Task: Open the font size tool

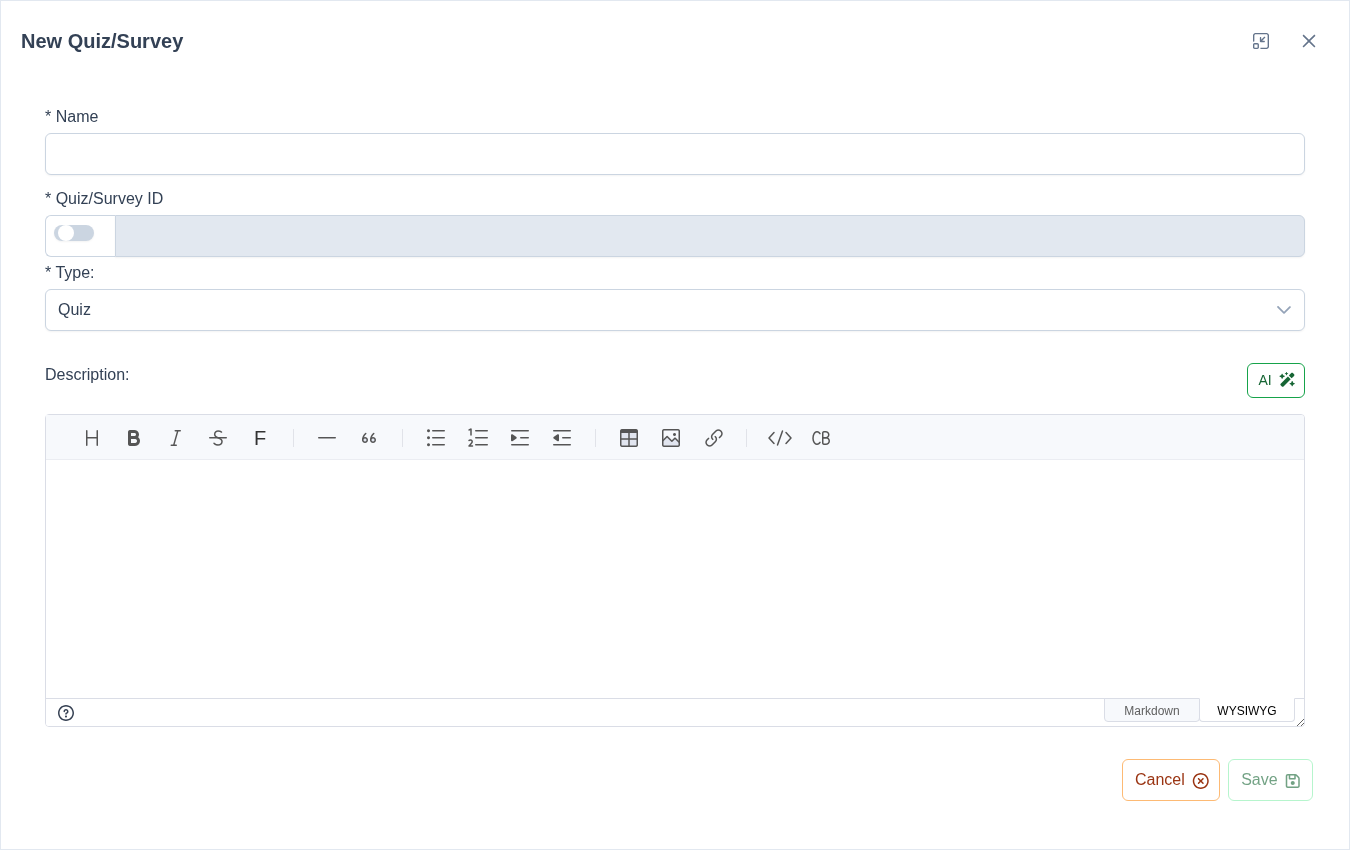Action: point(260,438)
